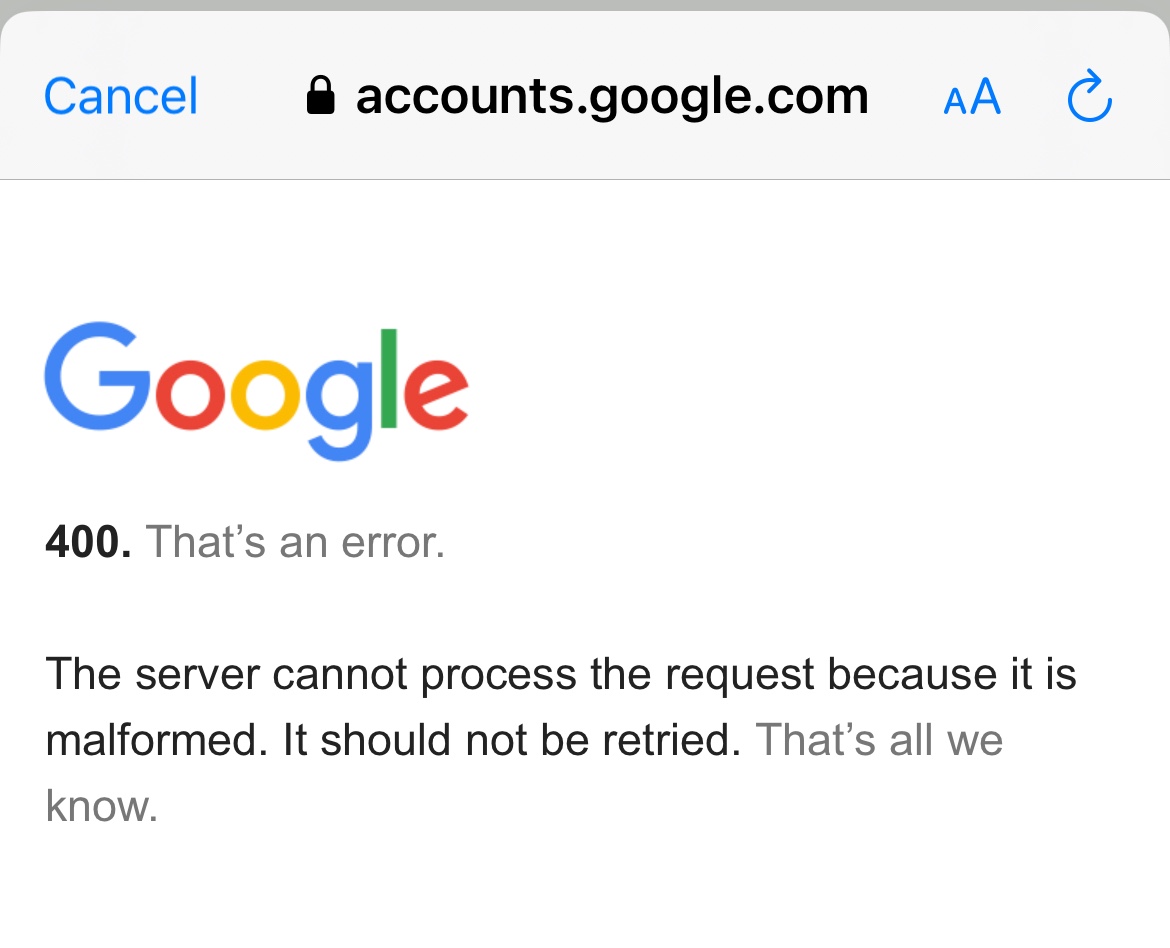The image size is (1170, 948).
Task: Click the "server cannot process the request" line
Action: [x=560, y=674]
